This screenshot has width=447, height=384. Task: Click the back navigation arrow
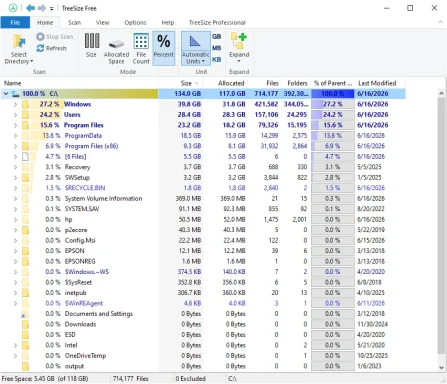pyautogui.click(x=30, y=8)
